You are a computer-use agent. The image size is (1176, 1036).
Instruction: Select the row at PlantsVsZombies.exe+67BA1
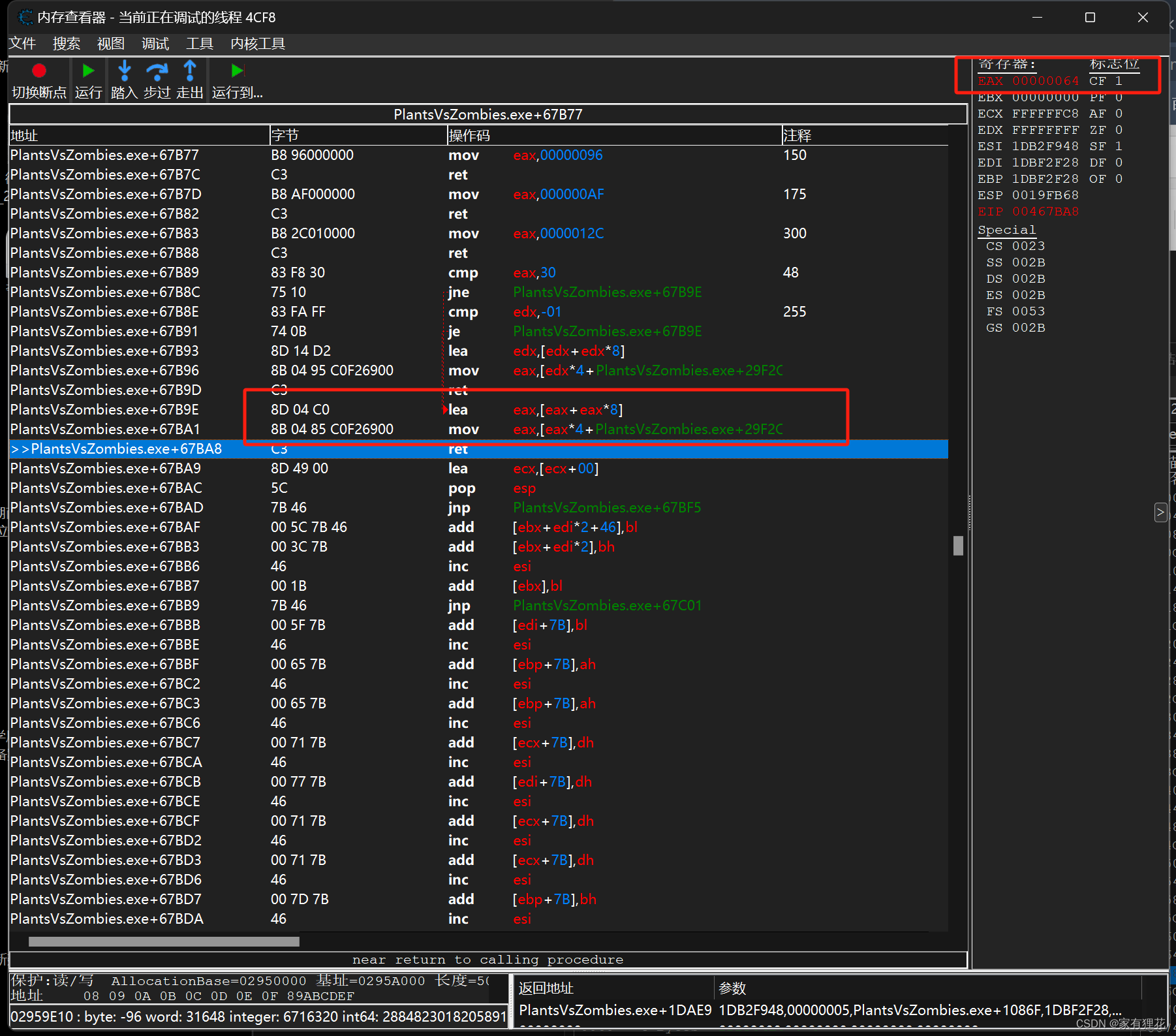[x=479, y=429]
